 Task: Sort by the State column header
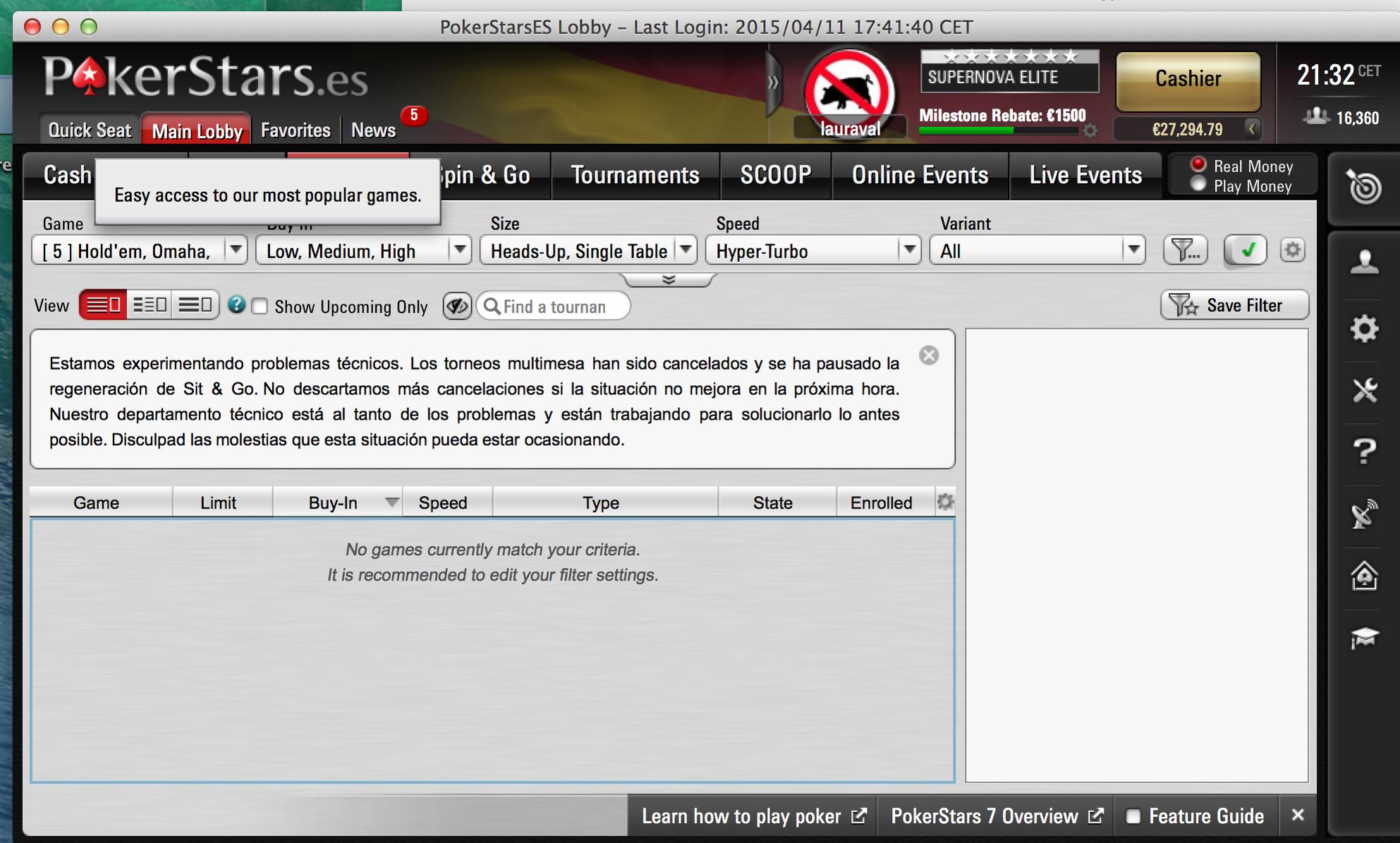tap(777, 502)
